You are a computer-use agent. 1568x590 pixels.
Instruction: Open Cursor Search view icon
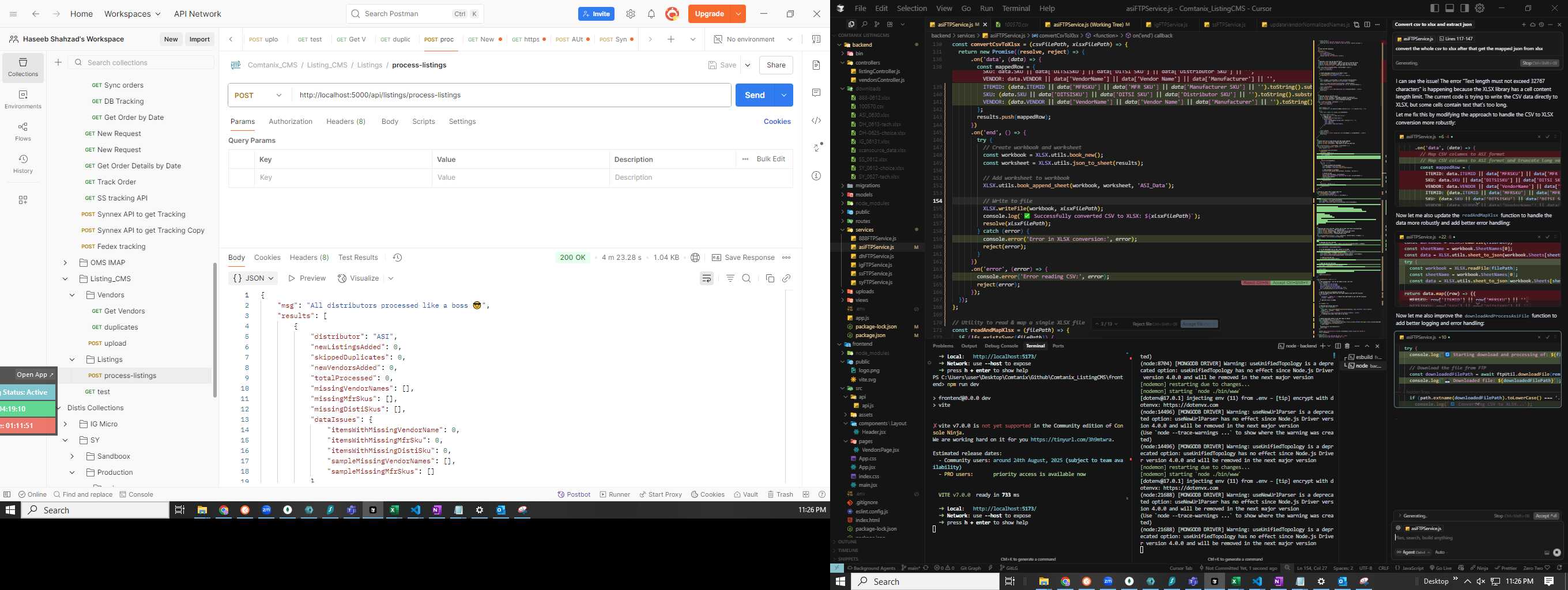point(864,24)
